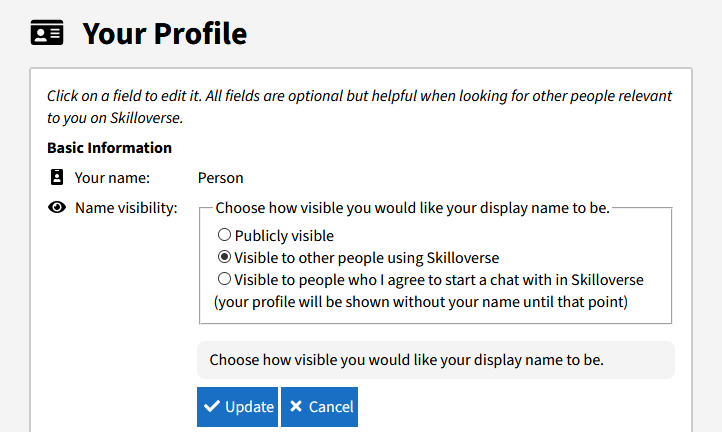Click the Name visibility label
Screen dimensions: 722x432
click(126, 208)
